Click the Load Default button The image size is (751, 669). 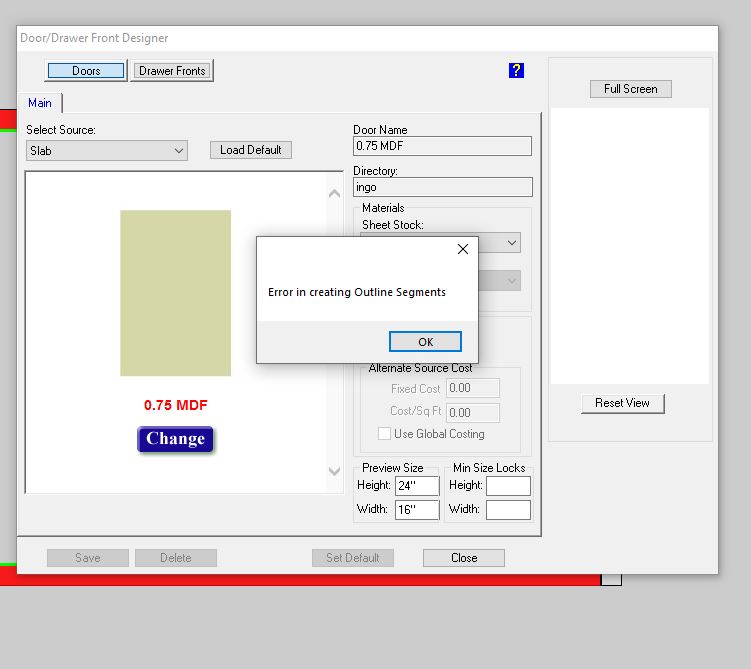pyautogui.click(x=250, y=150)
